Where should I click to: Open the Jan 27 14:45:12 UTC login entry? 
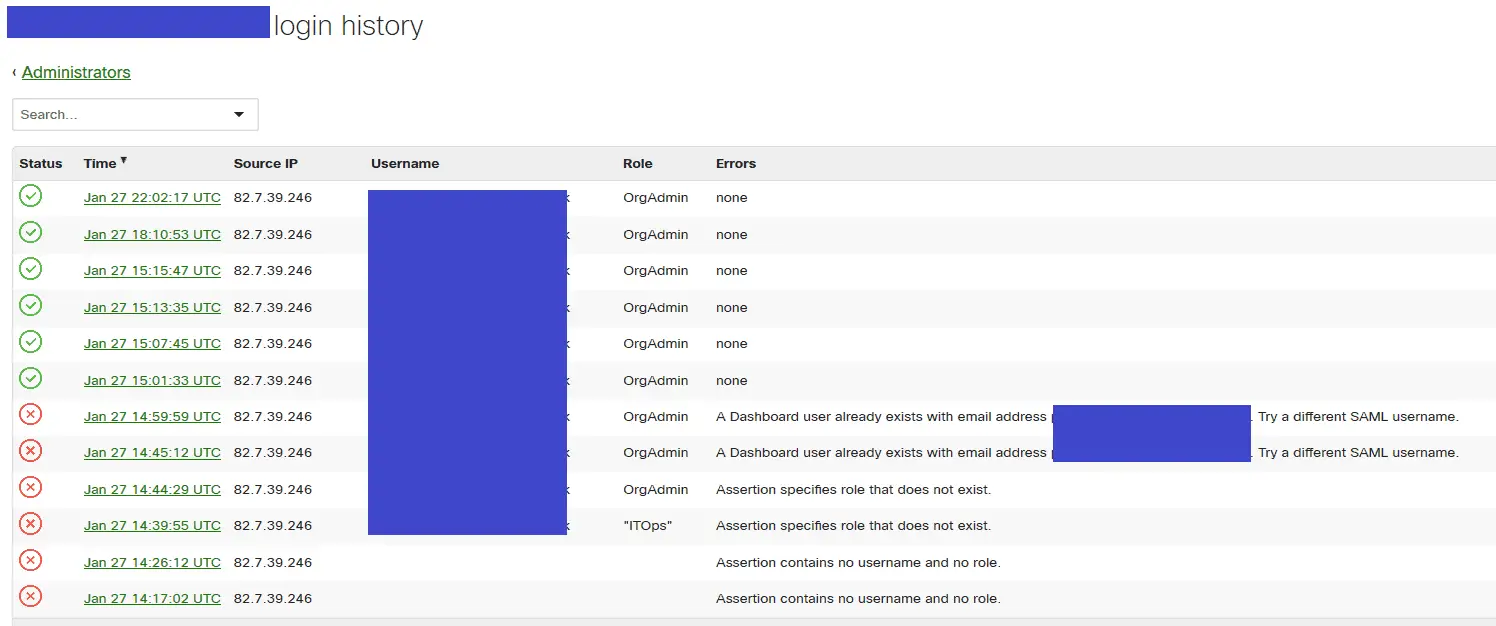tap(152, 452)
